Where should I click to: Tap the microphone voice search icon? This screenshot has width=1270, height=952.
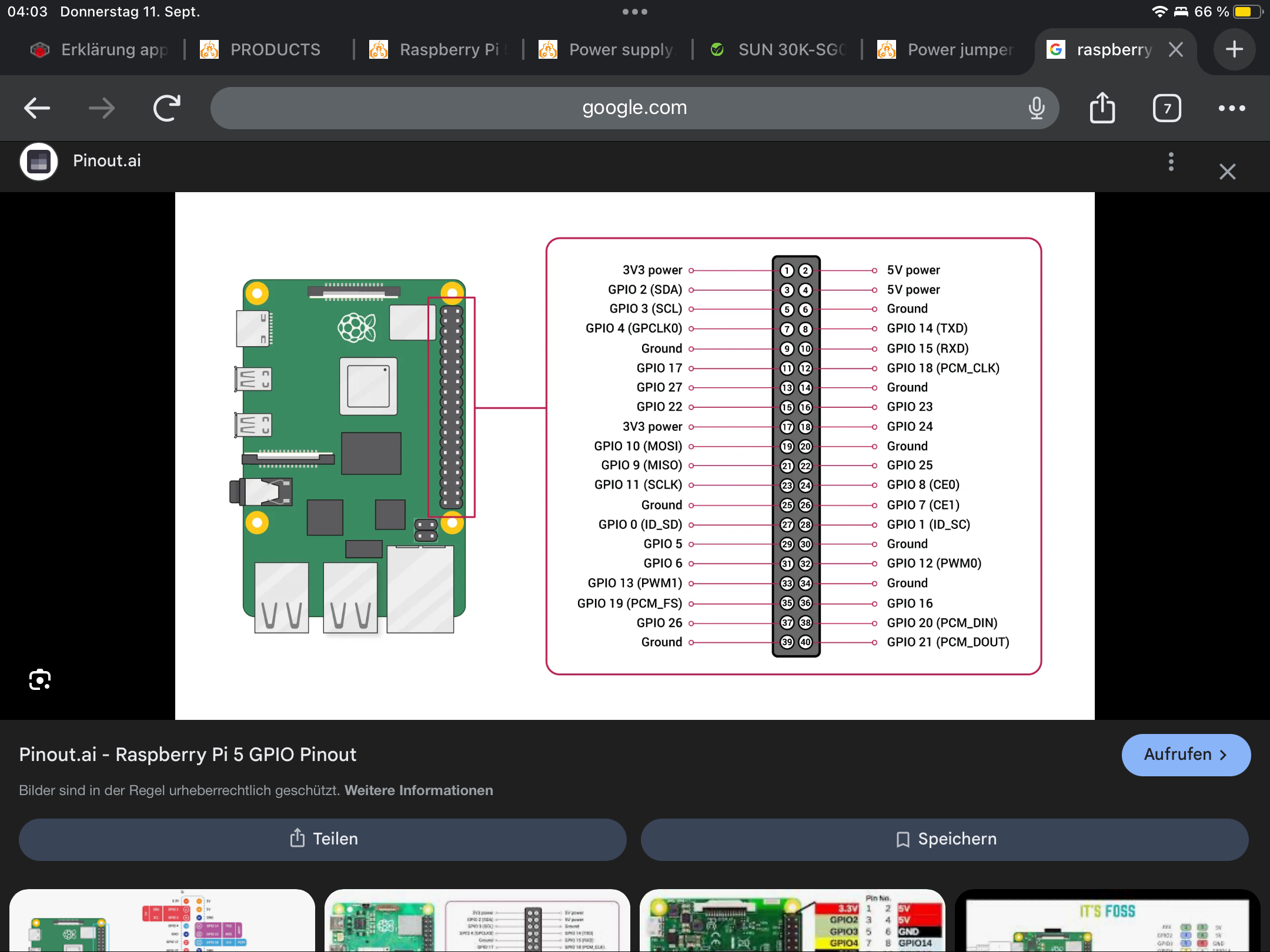[x=1037, y=108]
